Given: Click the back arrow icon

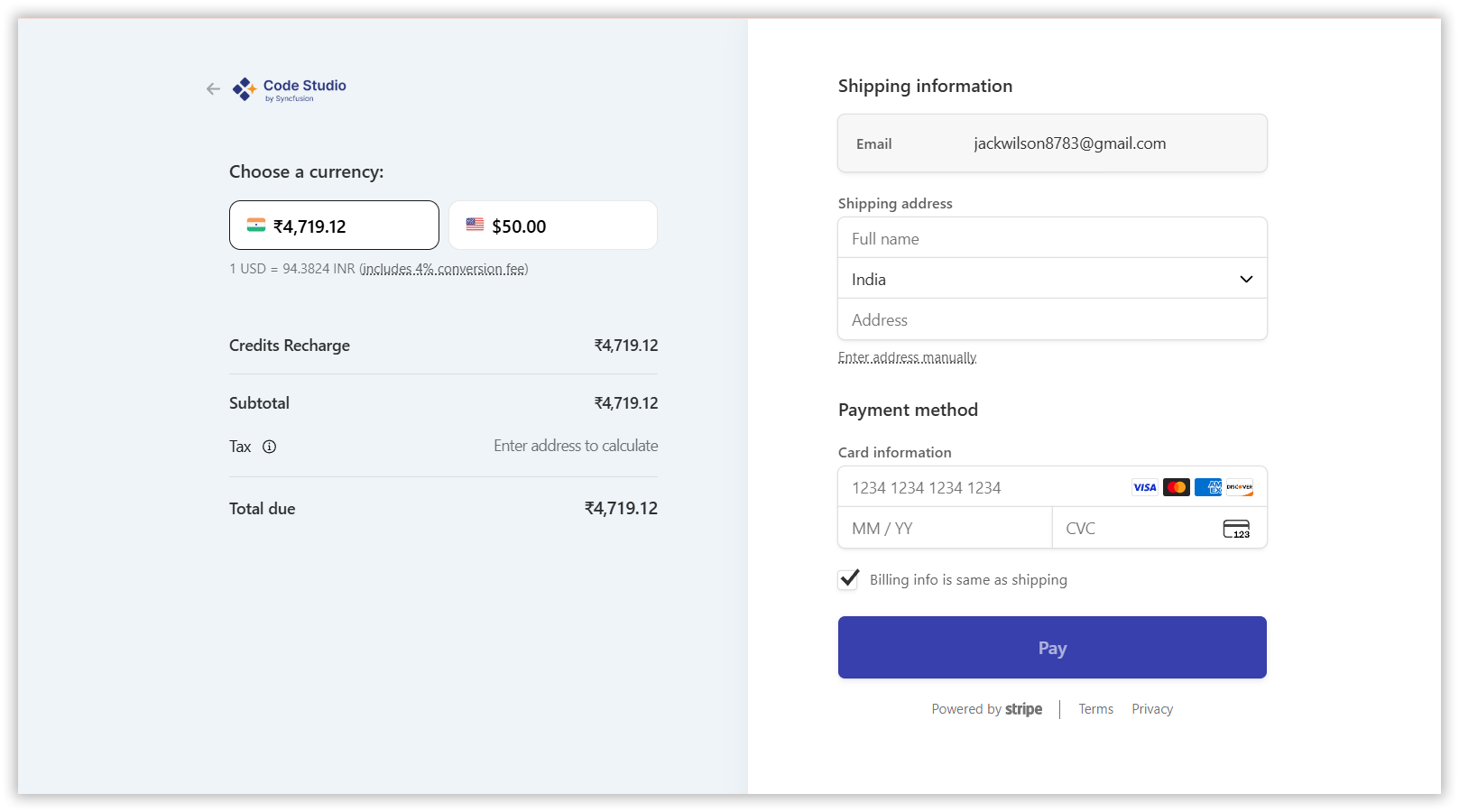Looking at the screenshot, I should coord(213,88).
